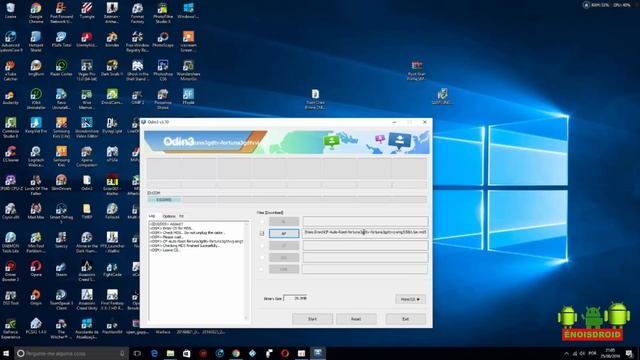Open the Odin3 desktop shortcut
Image resolution: width=640 pixels, height=360 pixels.
[x=87, y=182]
